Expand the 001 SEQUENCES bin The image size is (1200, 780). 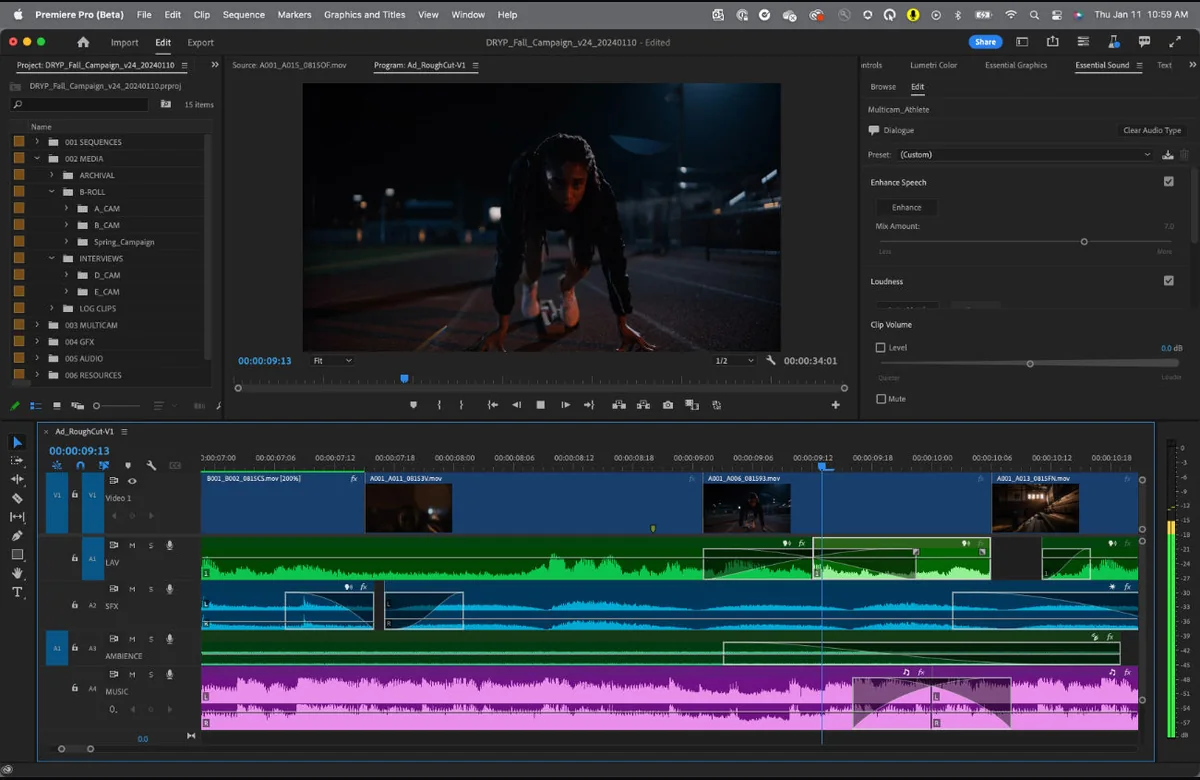[x=37, y=142]
